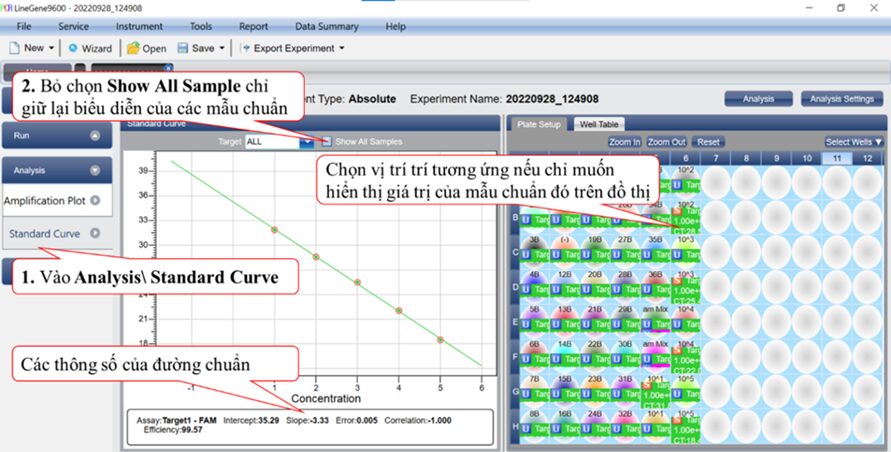
Task: Uncheck the Show All Samples checkbox
Action: pyautogui.click(x=327, y=142)
